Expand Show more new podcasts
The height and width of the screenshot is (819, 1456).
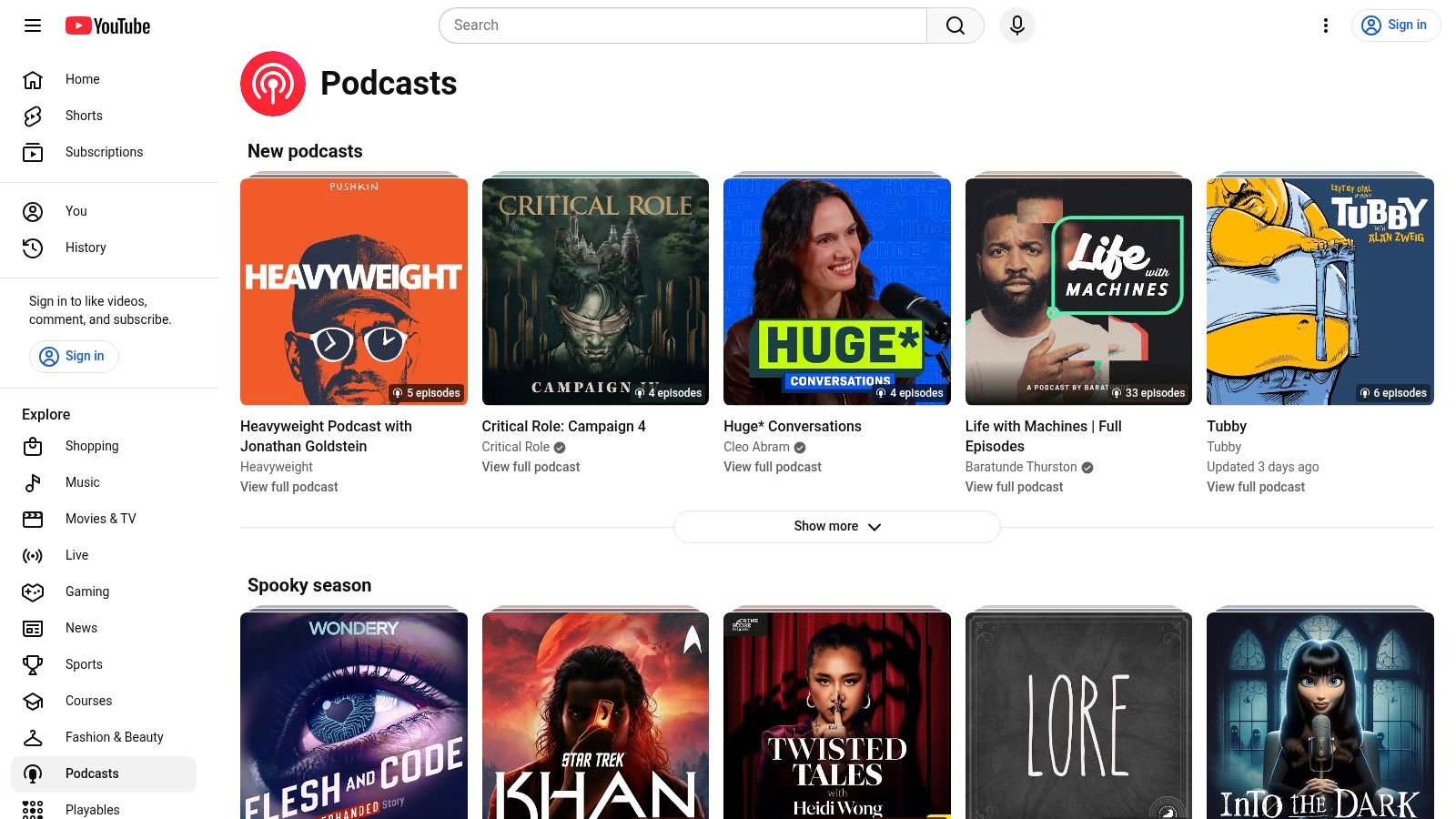836,526
